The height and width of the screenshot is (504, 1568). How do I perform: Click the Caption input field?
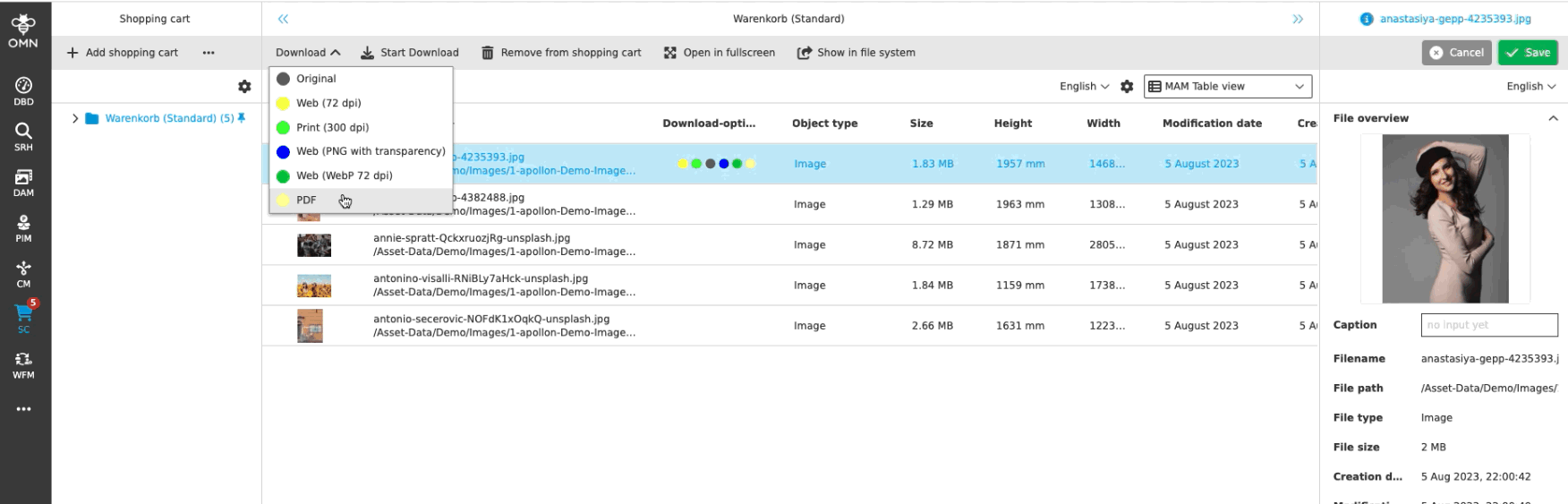point(1488,325)
